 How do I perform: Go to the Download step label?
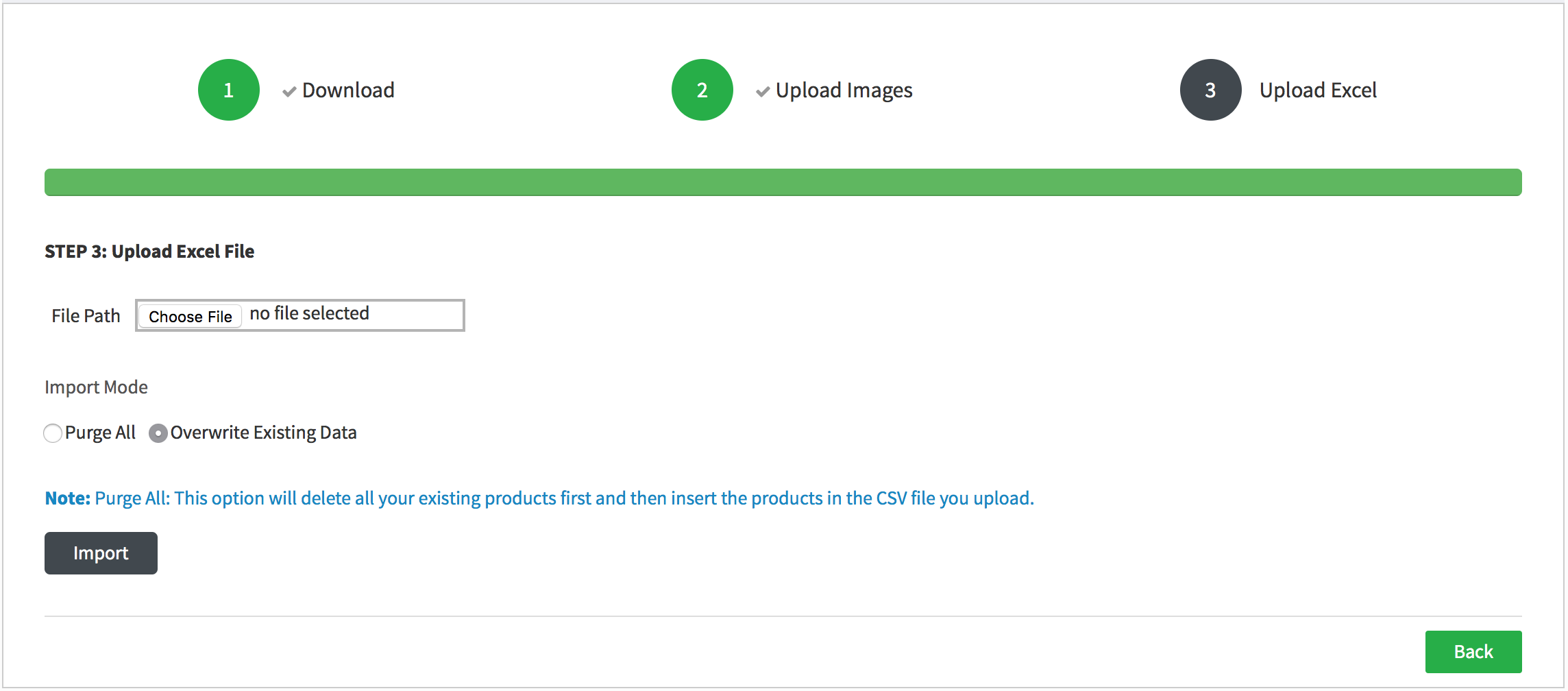(x=348, y=90)
